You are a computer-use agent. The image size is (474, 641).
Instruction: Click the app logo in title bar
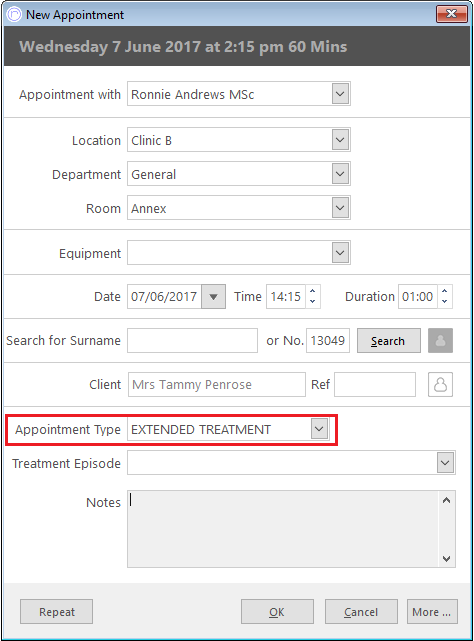pos(14,14)
